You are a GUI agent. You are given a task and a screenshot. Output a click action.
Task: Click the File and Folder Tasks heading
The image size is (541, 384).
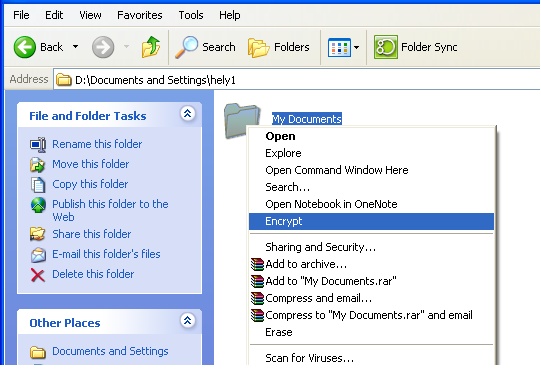[x=88, y=116]
